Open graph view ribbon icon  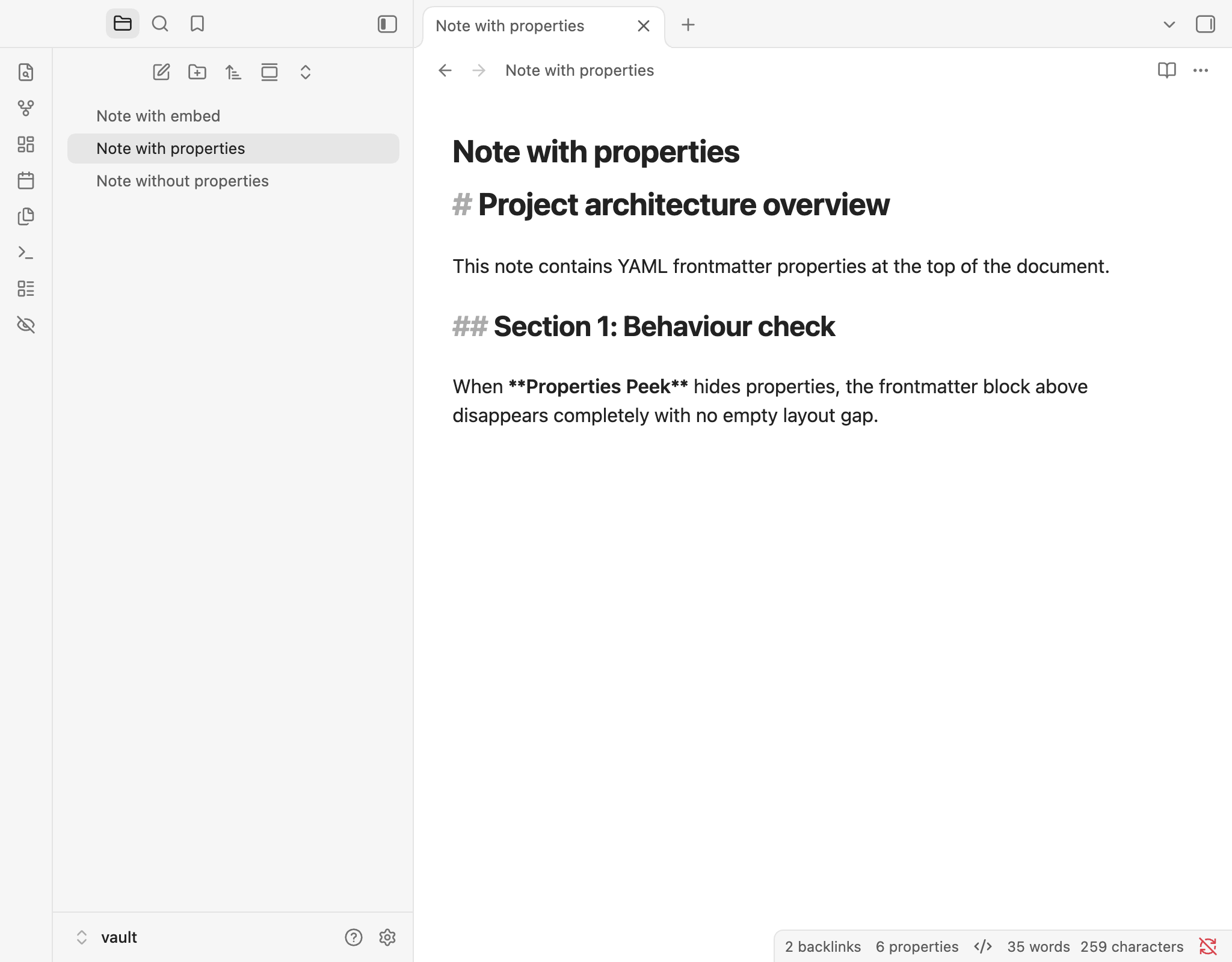coord(26,108)
